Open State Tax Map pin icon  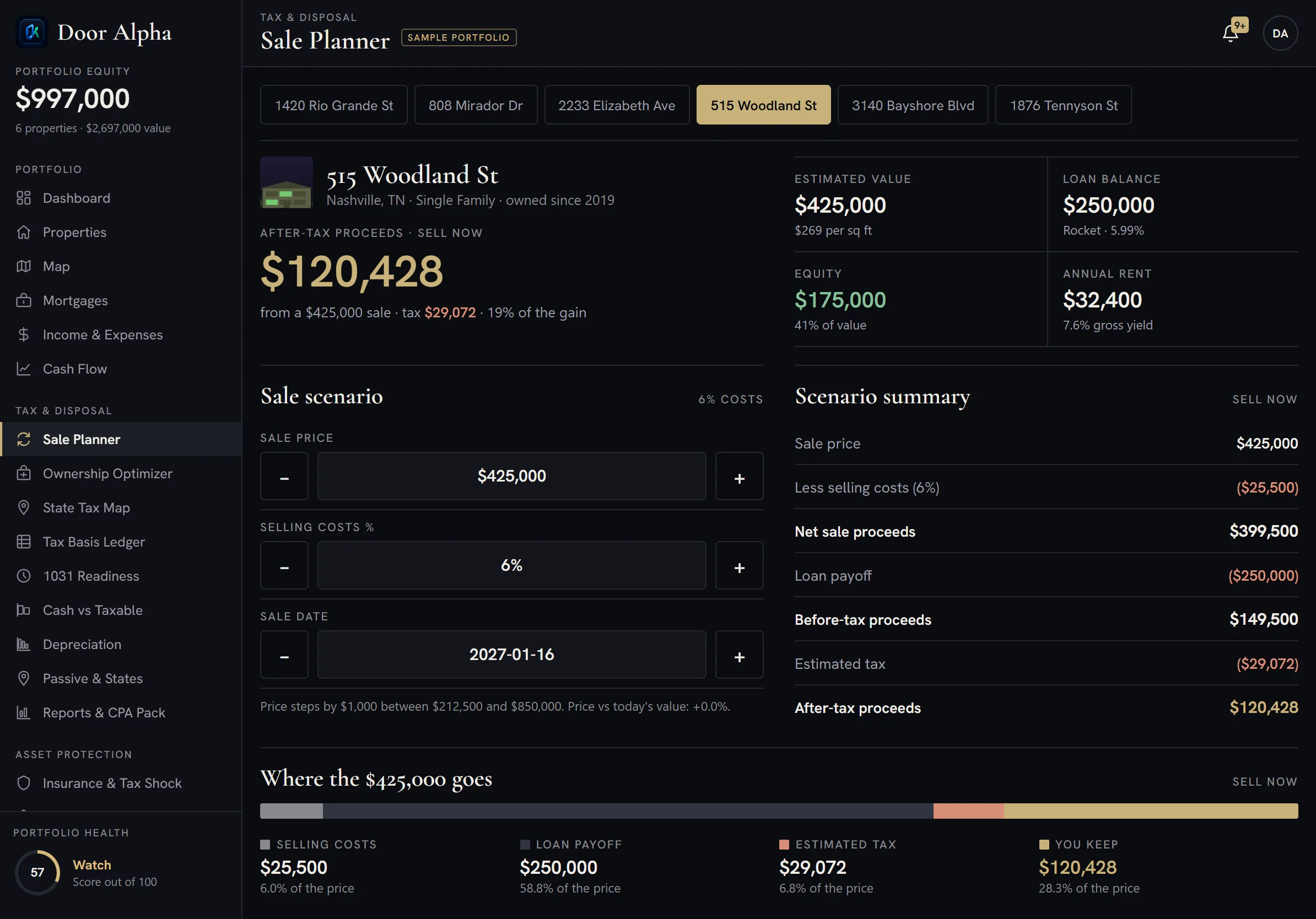point(24,507)
